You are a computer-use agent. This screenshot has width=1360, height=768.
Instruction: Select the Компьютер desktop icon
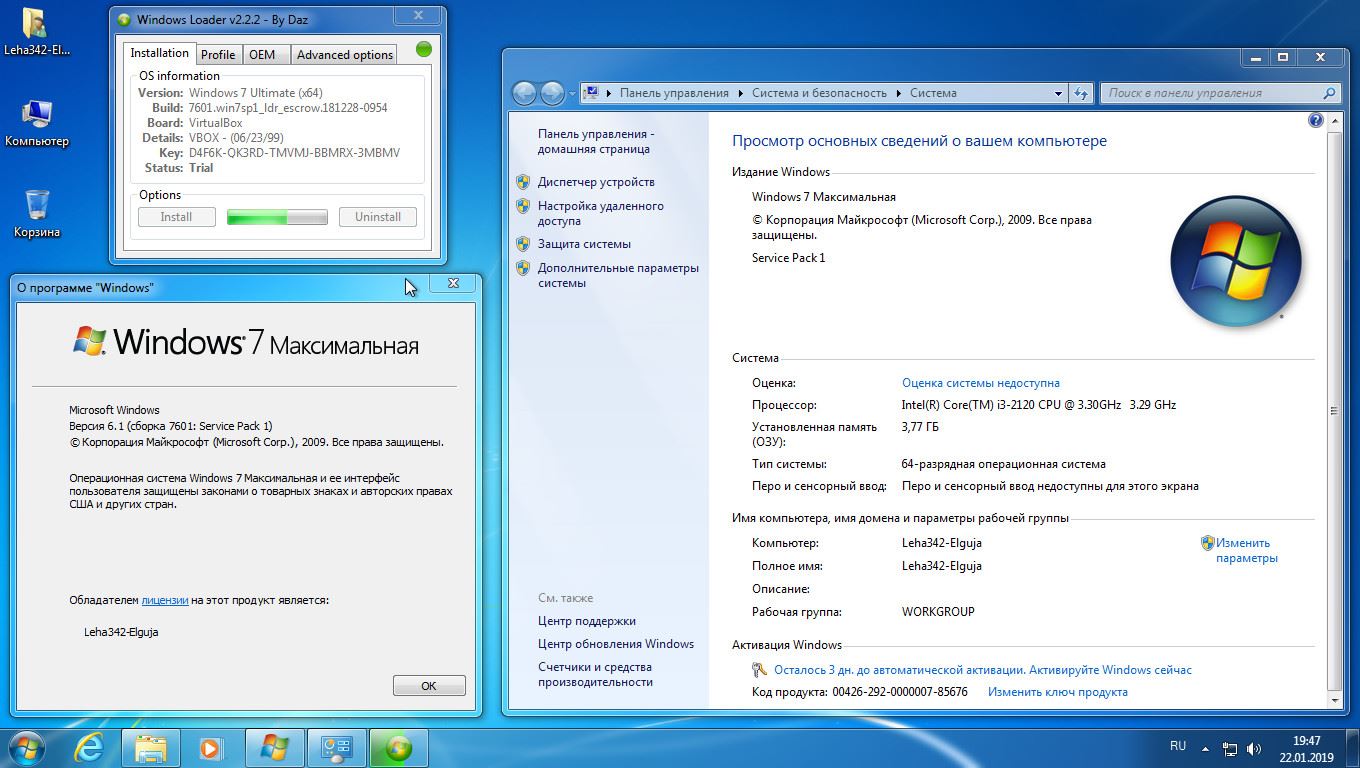[x=37, y=122]
